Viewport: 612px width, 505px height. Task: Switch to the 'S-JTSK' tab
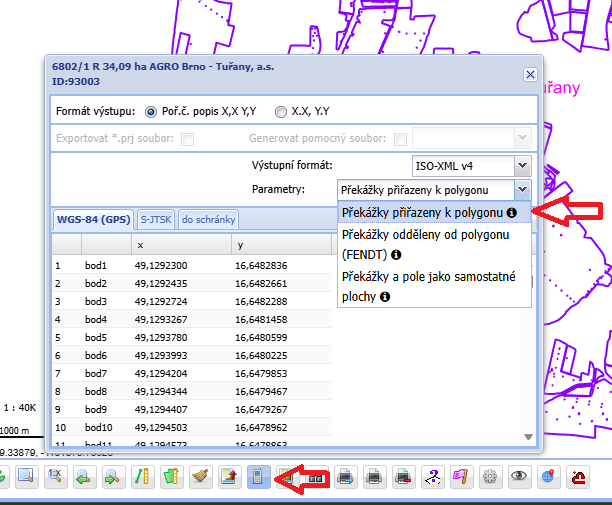coord(156,220)
